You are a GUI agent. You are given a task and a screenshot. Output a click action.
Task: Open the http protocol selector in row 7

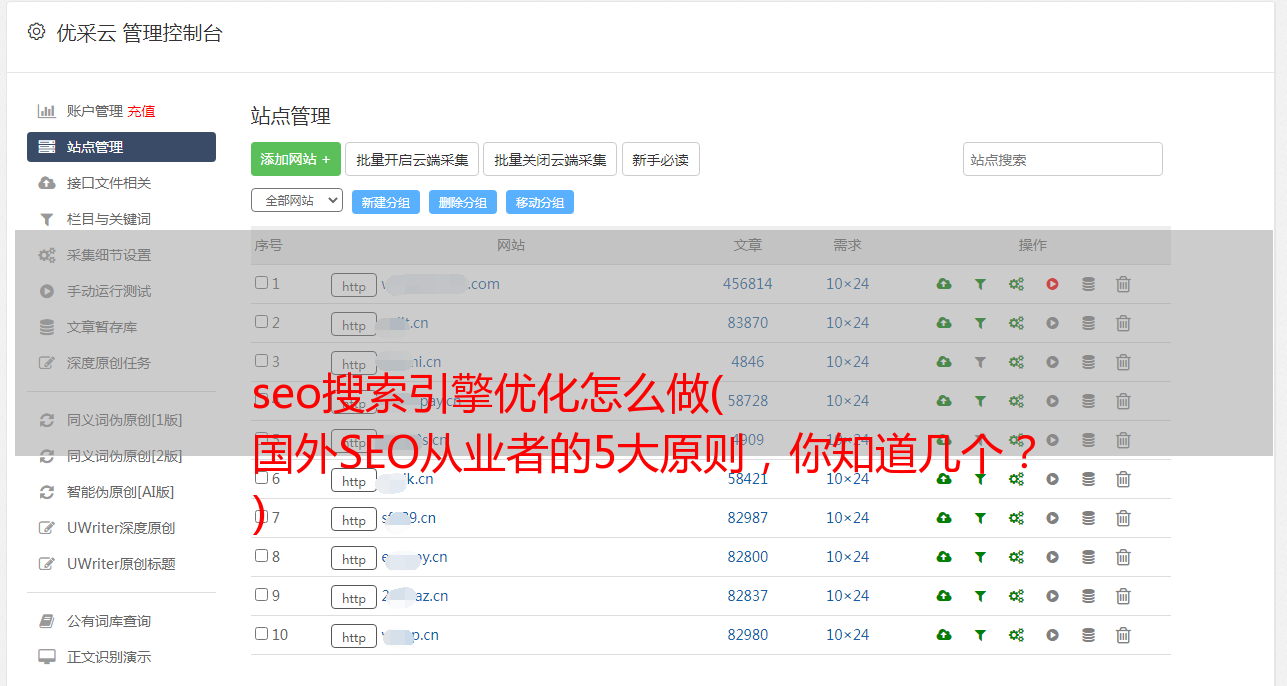[x=354, y=520]
